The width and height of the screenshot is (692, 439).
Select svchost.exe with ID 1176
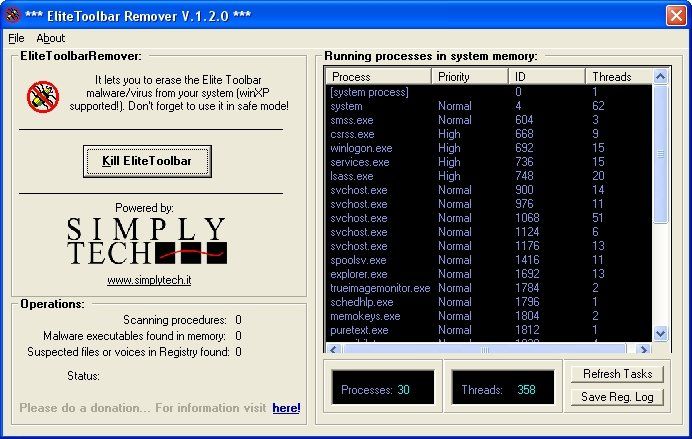[x=489, y=246]
